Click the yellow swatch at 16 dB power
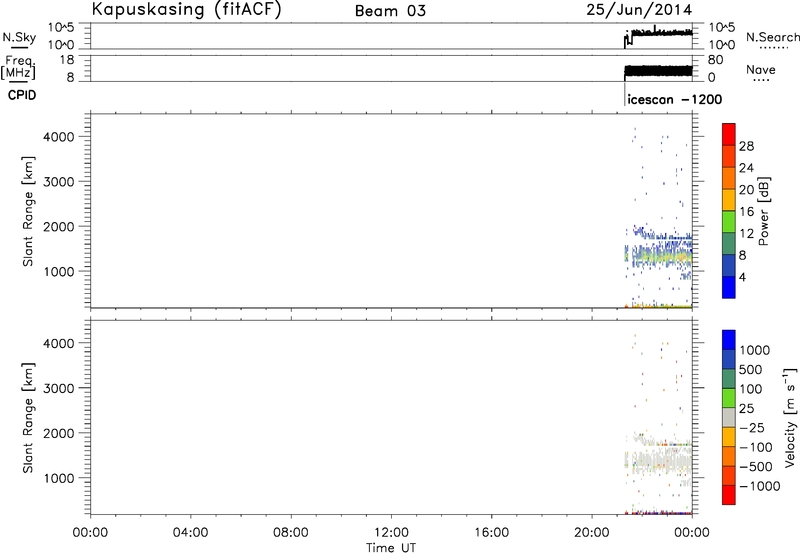800x554 pixels. pyautogui.click(x=729, y=199)
